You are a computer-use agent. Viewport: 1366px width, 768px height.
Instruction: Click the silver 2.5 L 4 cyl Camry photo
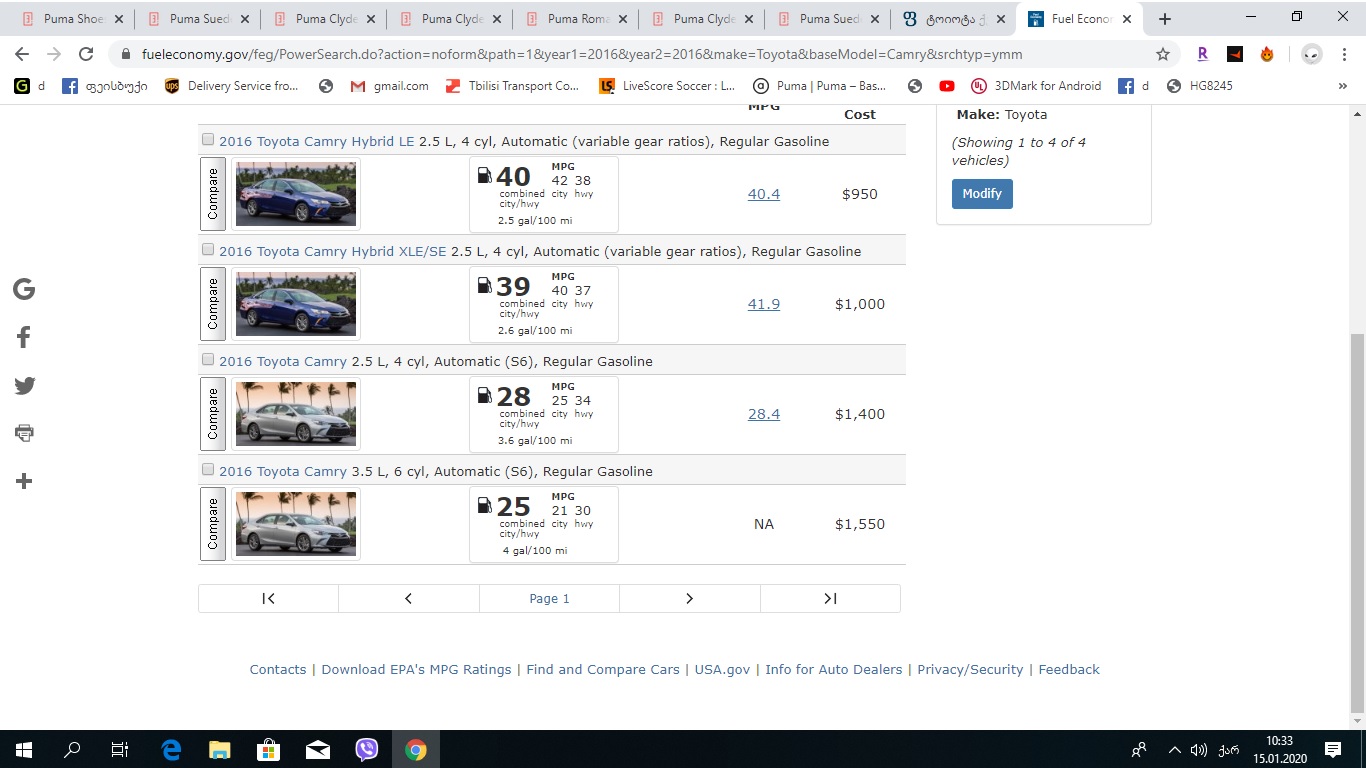pyautogui.click(x=296, y=414)
